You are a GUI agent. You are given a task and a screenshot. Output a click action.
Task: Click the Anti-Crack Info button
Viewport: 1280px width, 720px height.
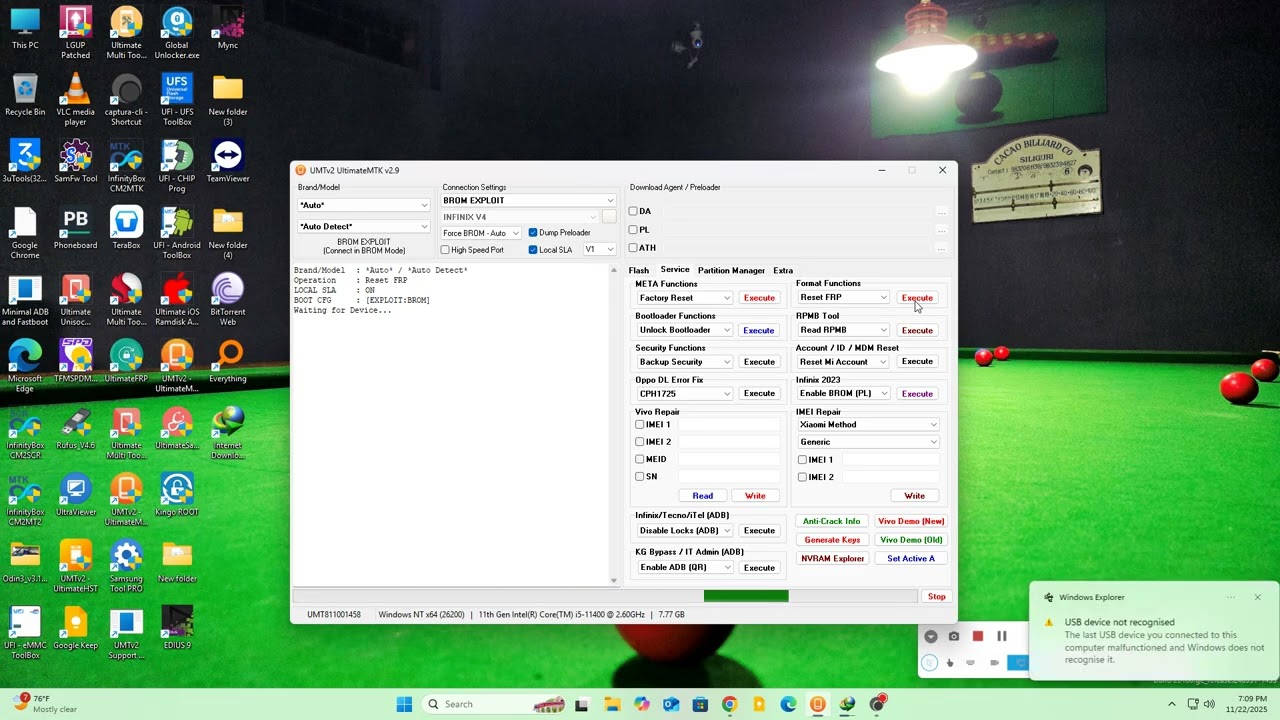coord(831,521)
